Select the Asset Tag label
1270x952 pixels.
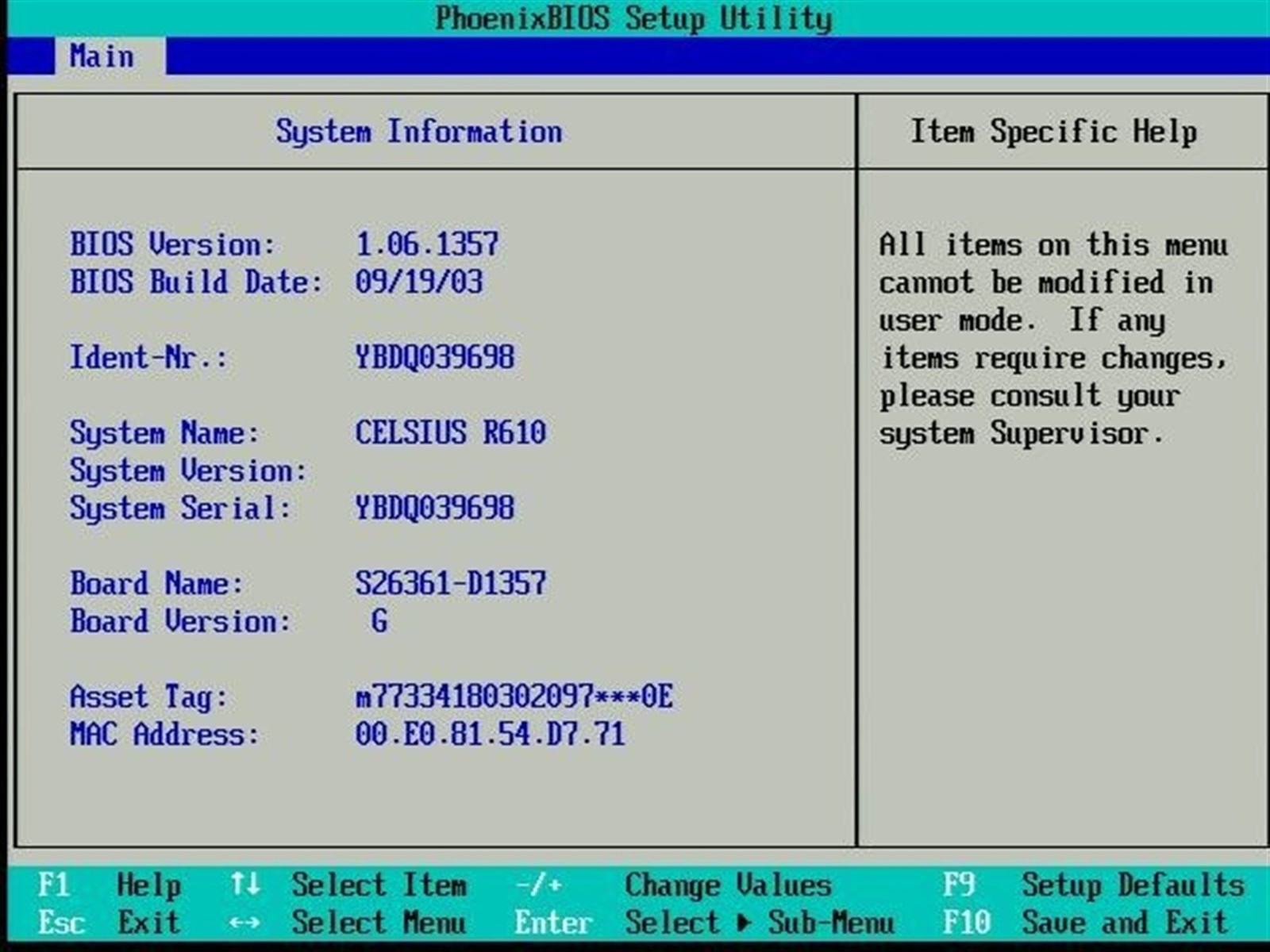pos(148,697)
